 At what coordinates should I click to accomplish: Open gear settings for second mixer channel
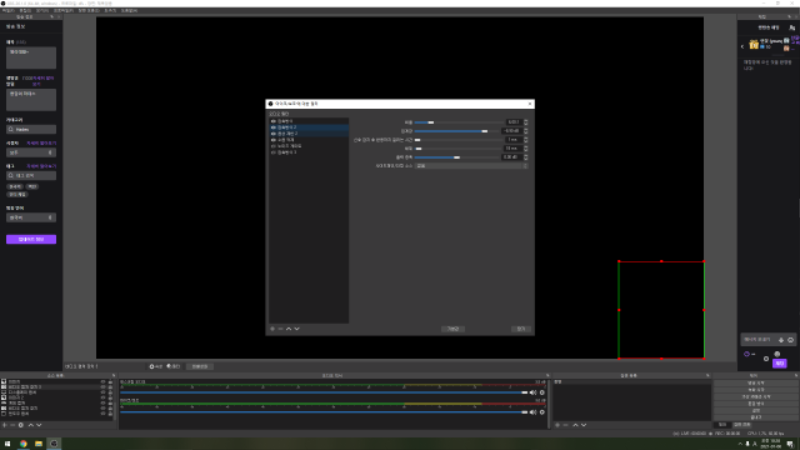[x=542, y=412]
